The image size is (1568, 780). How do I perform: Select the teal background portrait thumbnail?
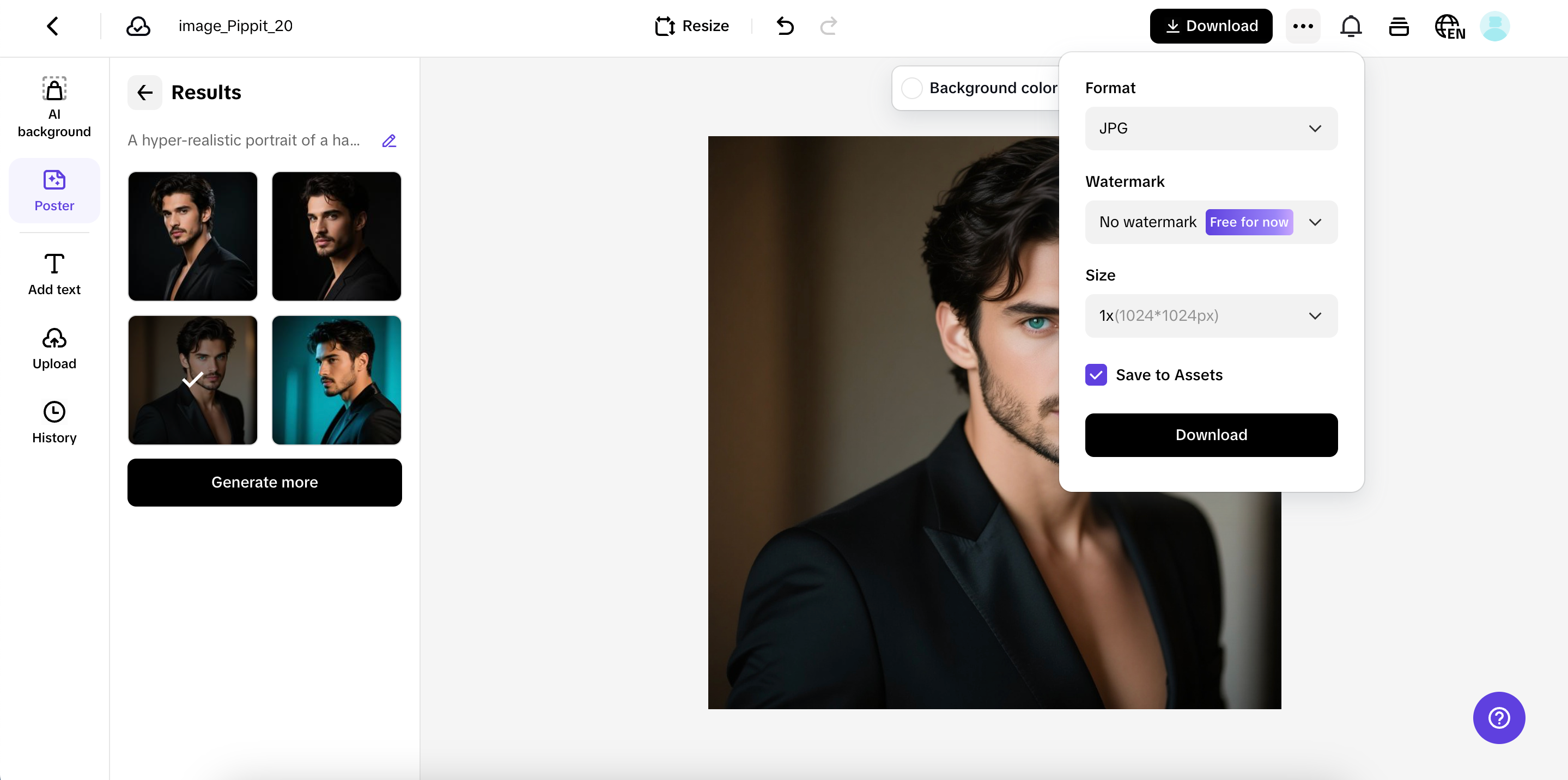pyautogui.click(x=337, y=380)
